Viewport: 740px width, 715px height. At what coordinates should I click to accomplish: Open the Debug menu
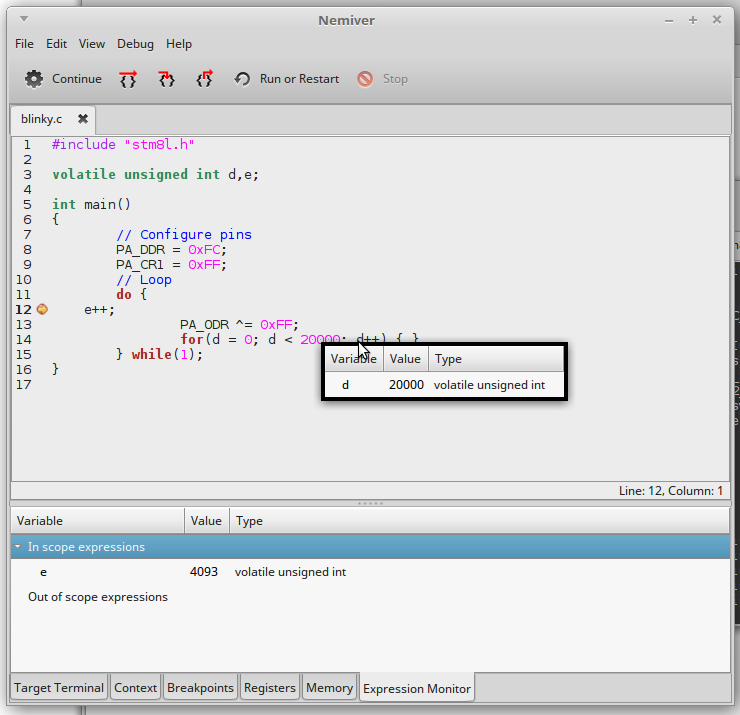point(135,44)
